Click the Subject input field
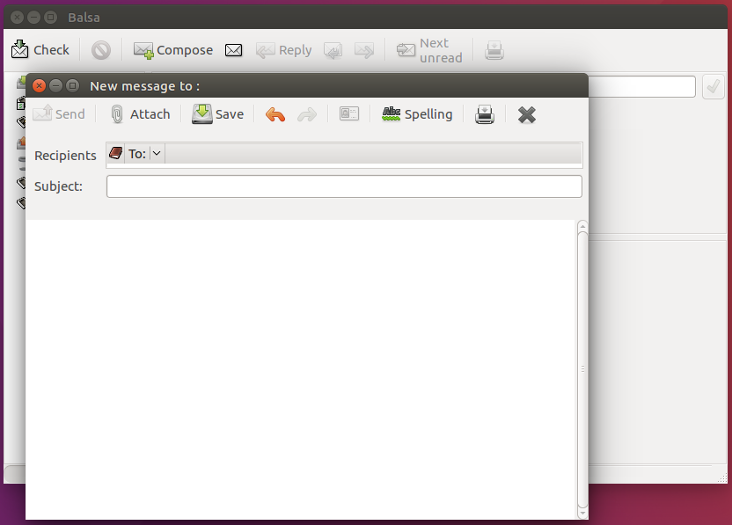Screen dimensions: 732x525 coord(344,187)
